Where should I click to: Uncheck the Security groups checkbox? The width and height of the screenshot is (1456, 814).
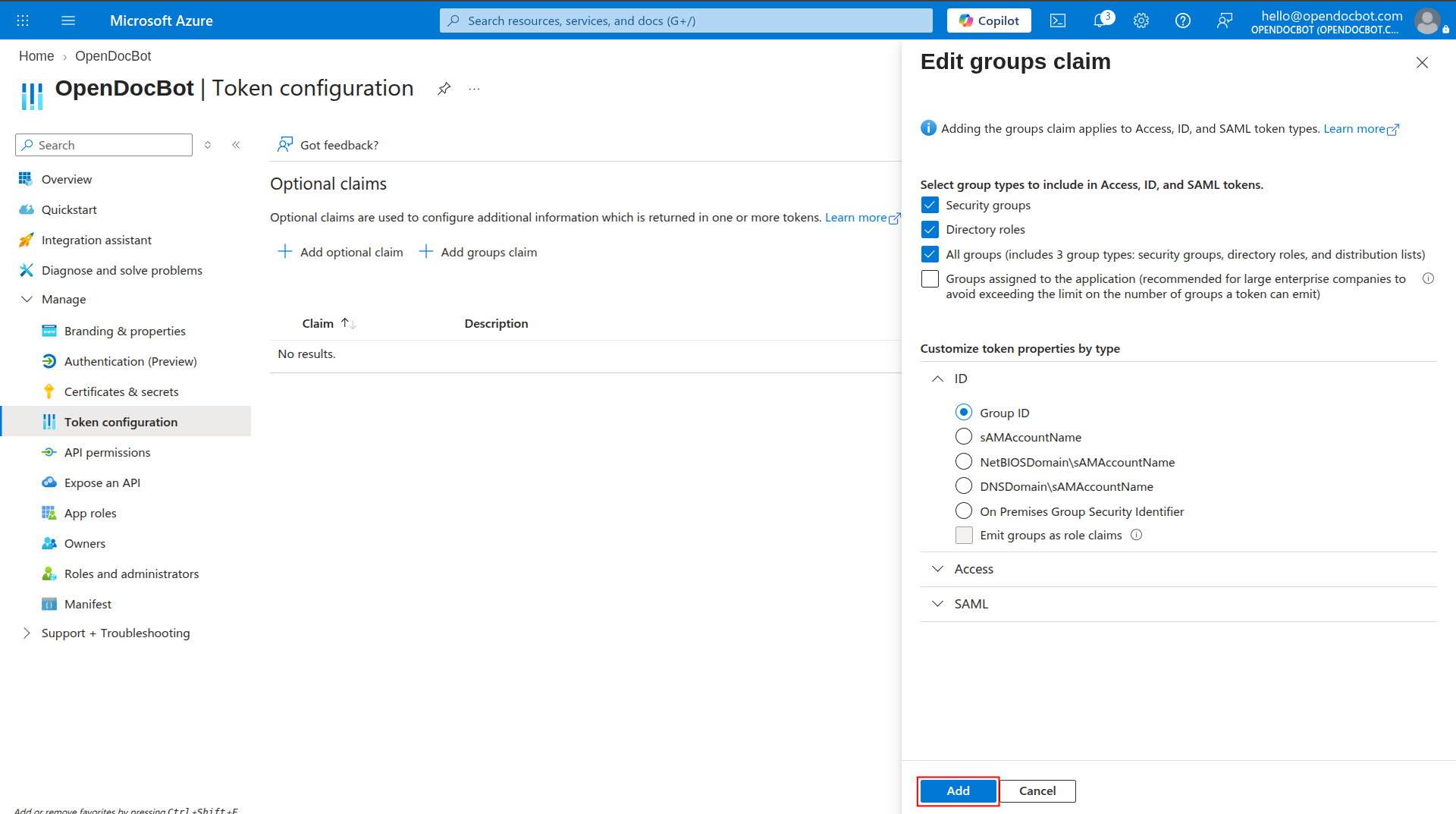click(930, 205)
